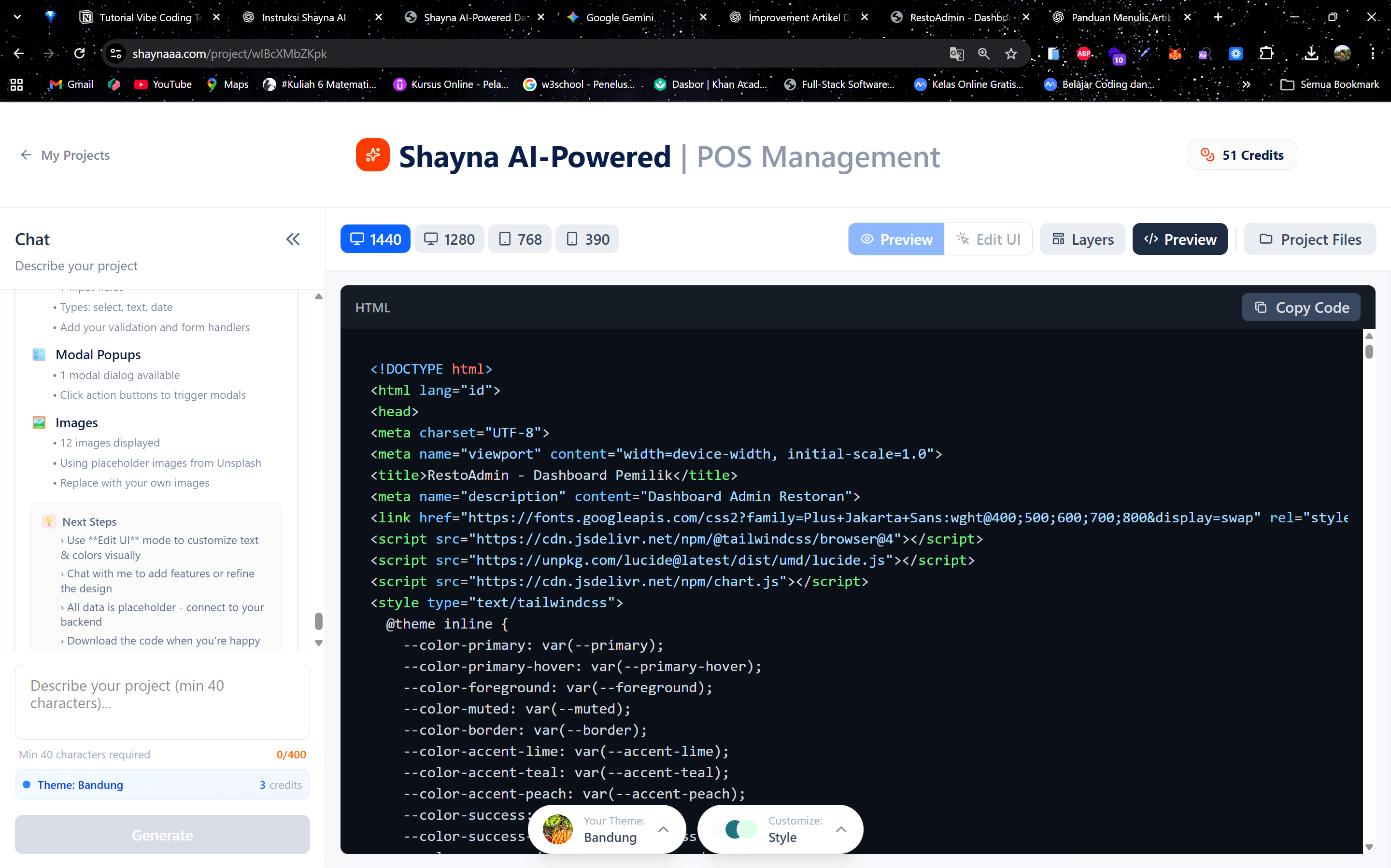The height and width of the screenshot is (868, 1391).
Task: Switch to the 390 mobile viewport
Action: 586,239
